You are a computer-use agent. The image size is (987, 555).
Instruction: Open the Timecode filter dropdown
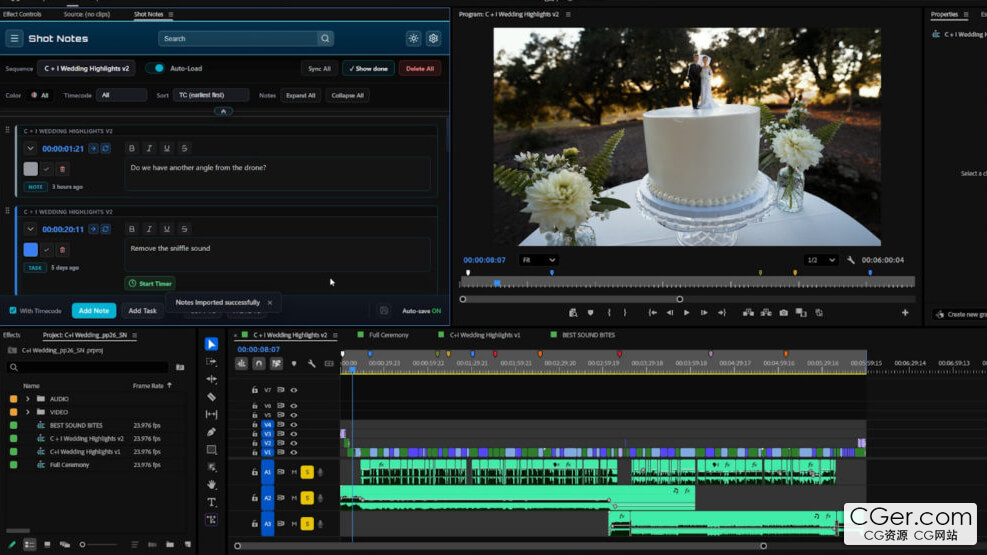[121, 96]
